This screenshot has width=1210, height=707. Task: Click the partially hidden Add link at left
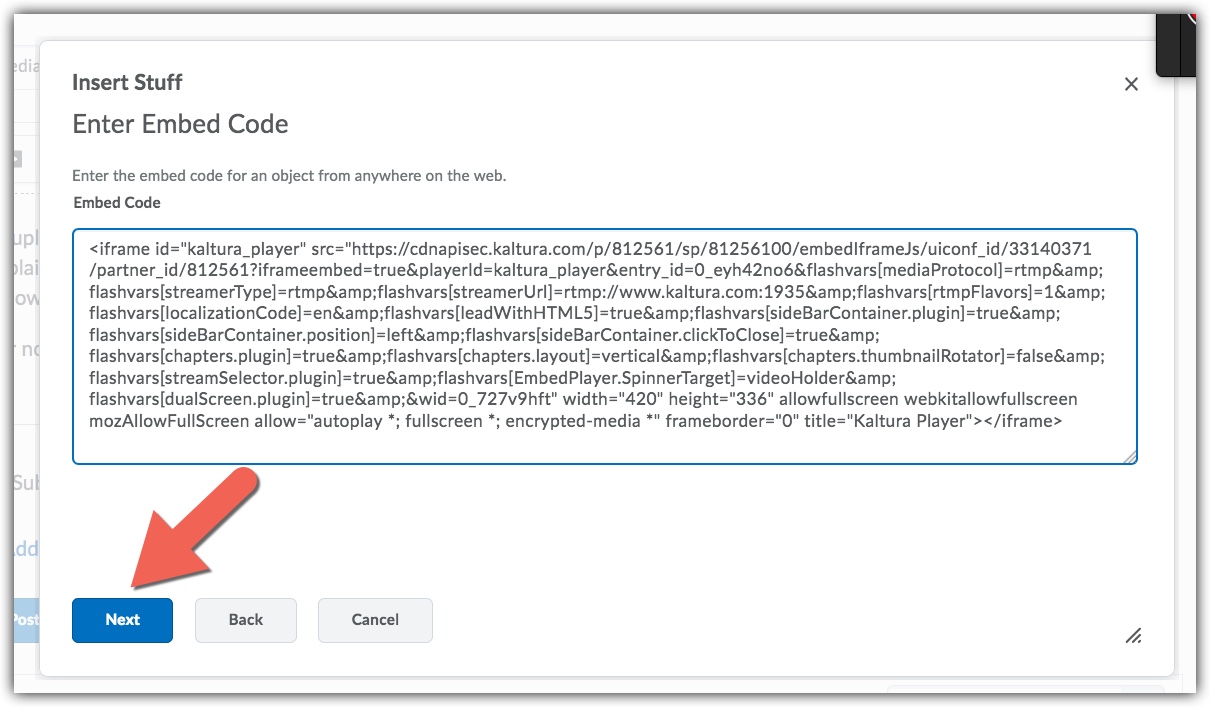[25, 548]
